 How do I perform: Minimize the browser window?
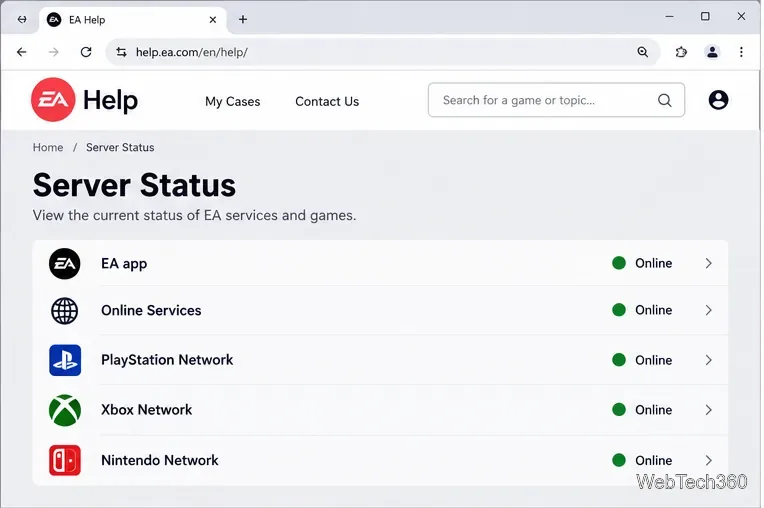[669, 17]
